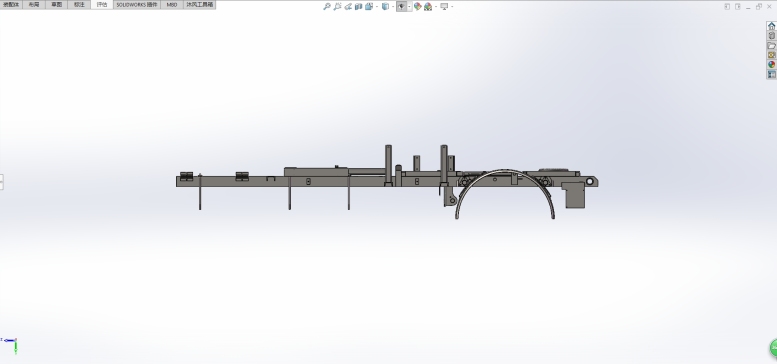The image size is (777, 364).
Task: Open Design Library icon in task pane
Action: [772, 36]
